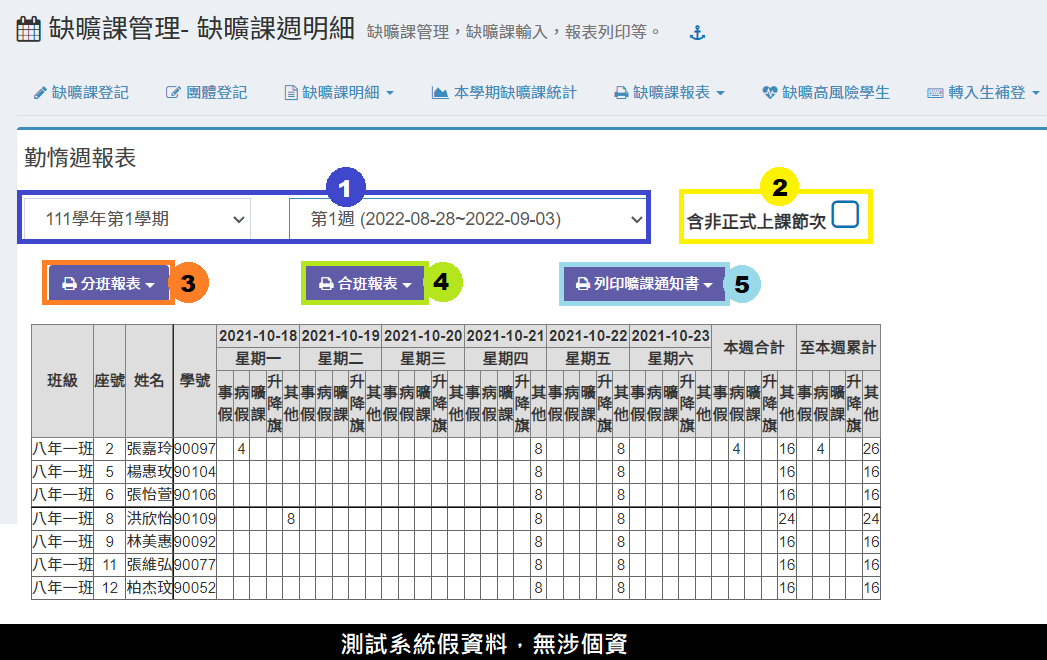Click the keyboard icon for 轉入生補登

click(935, 92)
